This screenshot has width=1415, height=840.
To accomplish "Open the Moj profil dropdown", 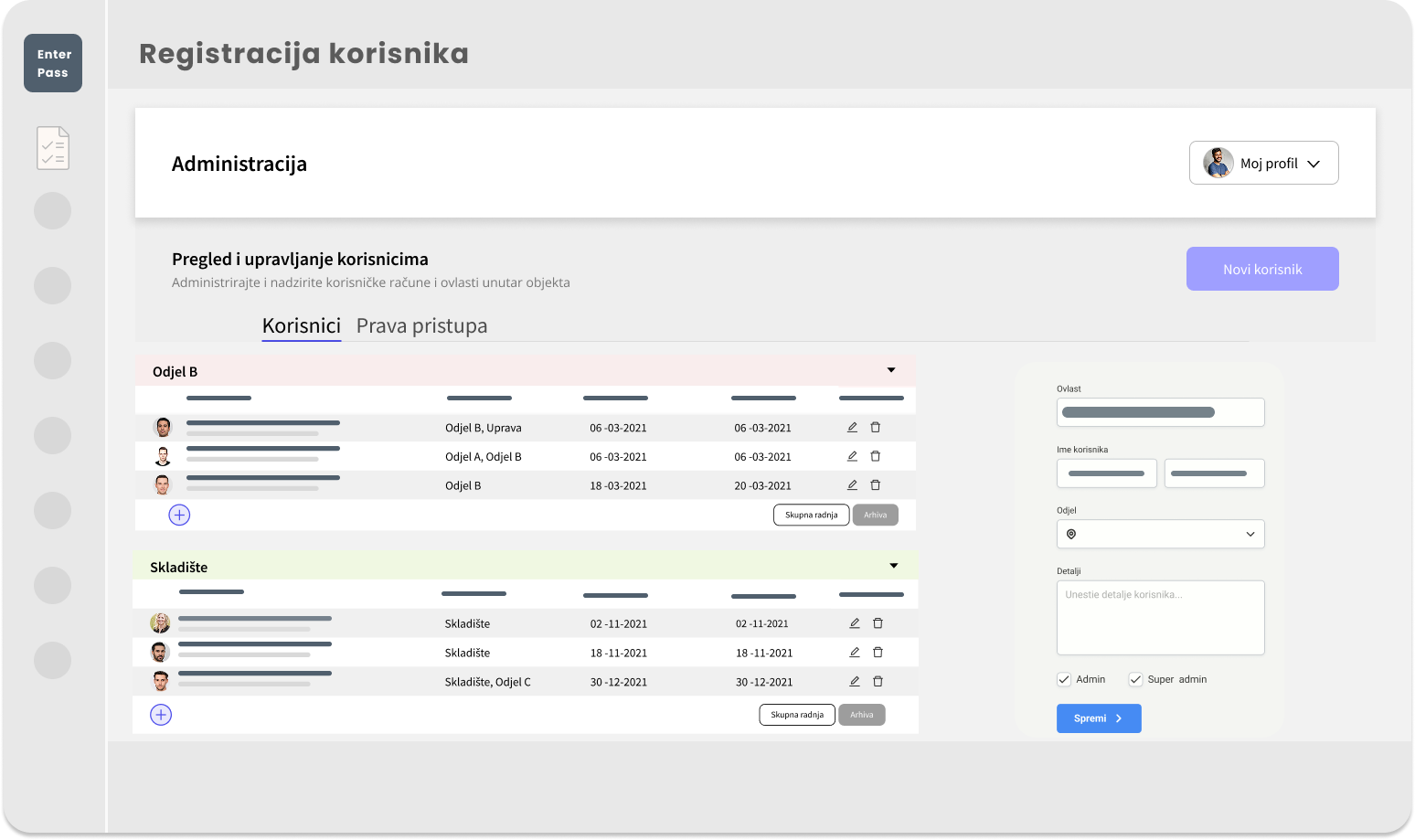I will click(1314, 163).
